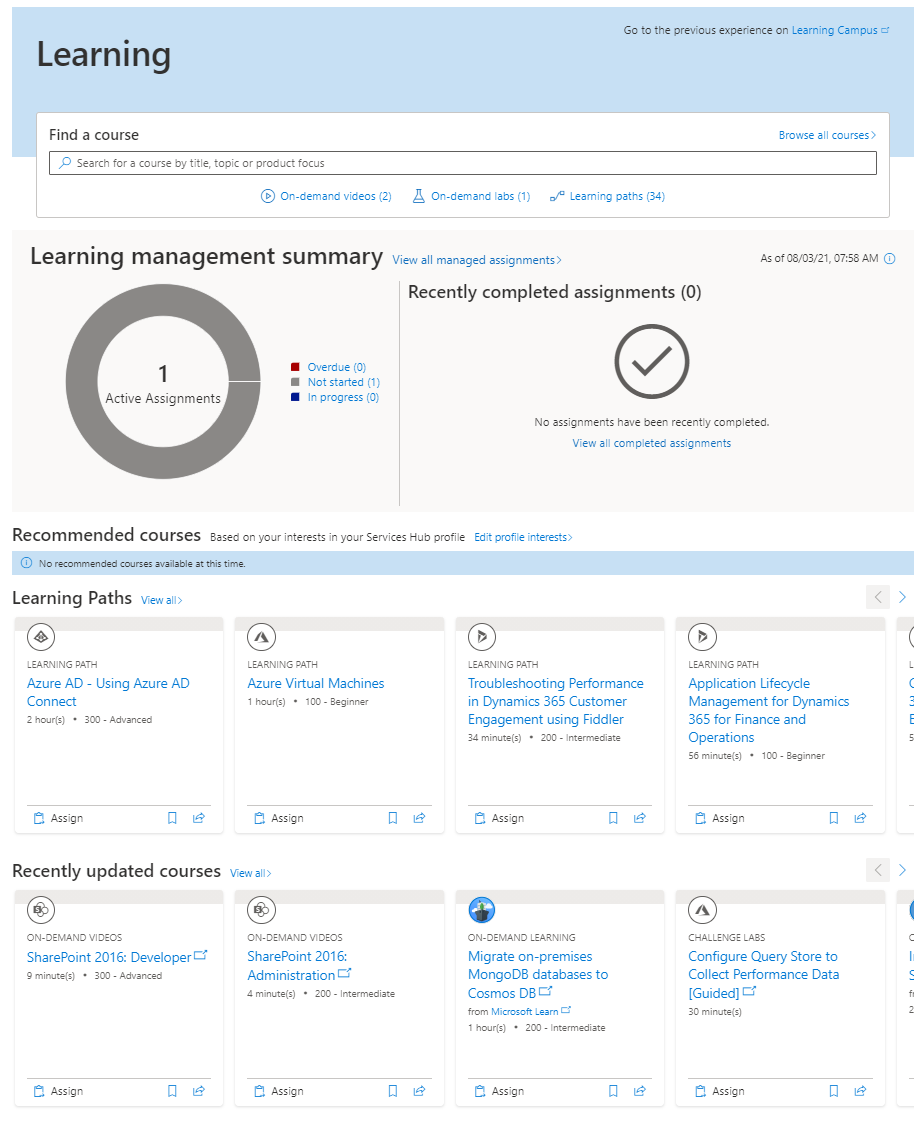Bookmark the Troubleshooting Performance Fiddler path
This screenshot has height=1121, width=921.
613,818
